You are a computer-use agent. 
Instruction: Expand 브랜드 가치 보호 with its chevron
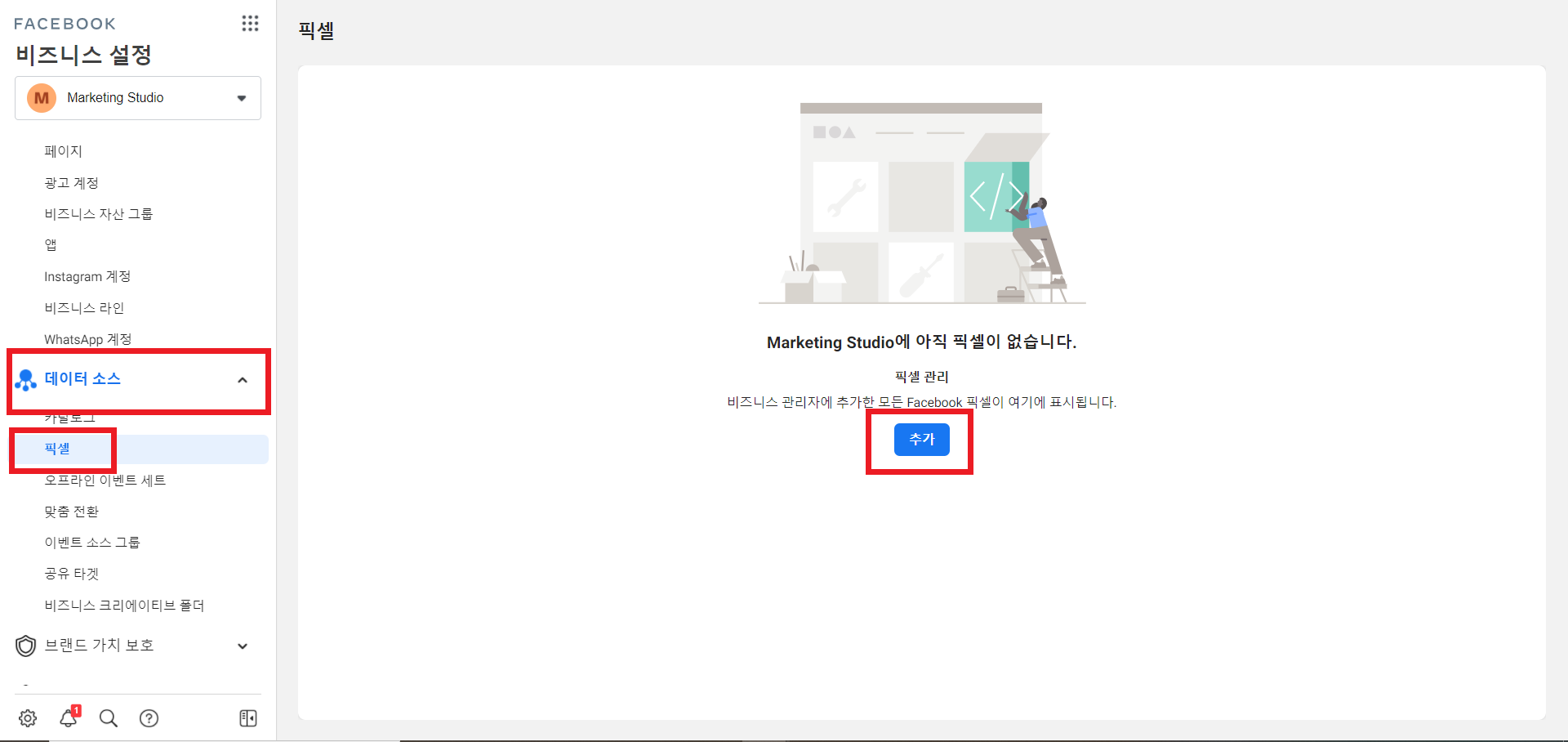click(x=243, y=646)
